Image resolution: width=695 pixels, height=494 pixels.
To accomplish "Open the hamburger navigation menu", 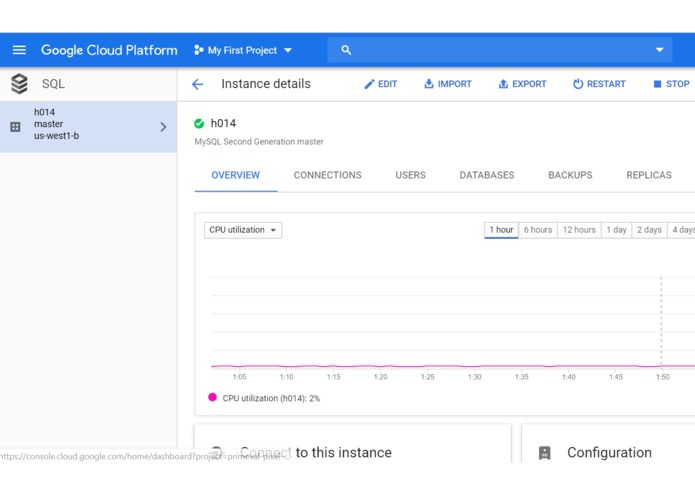I will (19, 50).
